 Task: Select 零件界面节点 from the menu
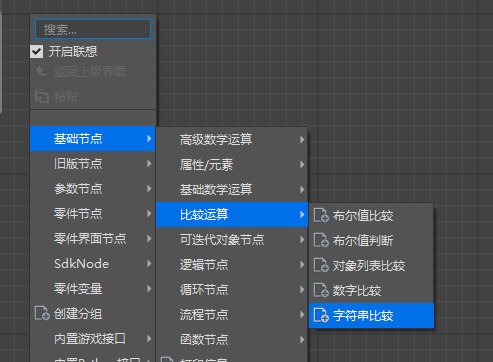click(93, 239)
